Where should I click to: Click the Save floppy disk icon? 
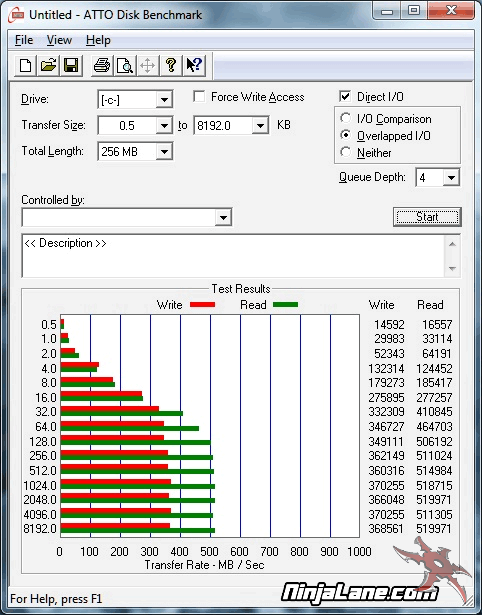tap(71, 65)
